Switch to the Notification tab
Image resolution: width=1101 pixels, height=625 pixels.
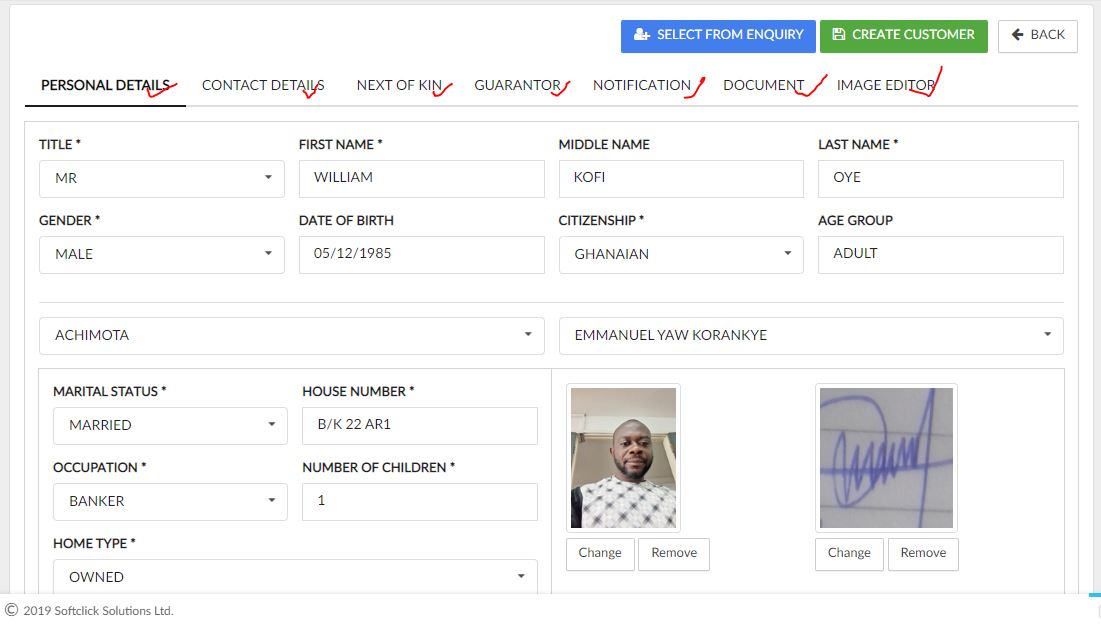(642, 85)
